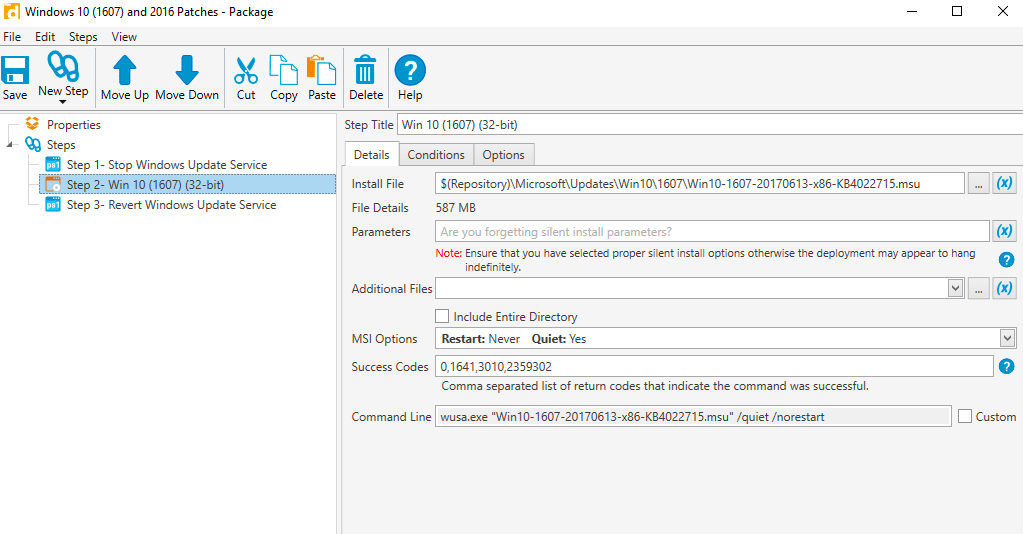Collapse the Steps tree node

click(x=9, y=144)
